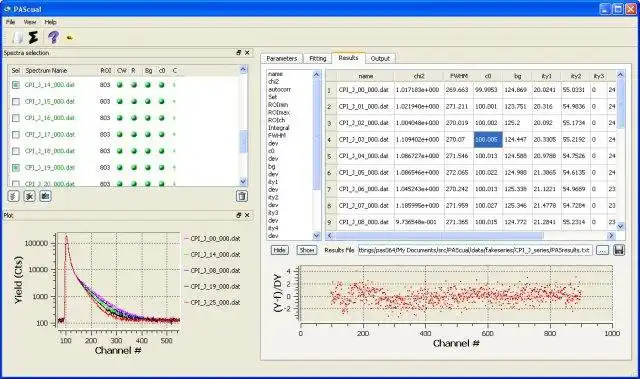Screen dimensions: 640x379
Task: Click the FWHM column header in results
Action: coord(458,76)
